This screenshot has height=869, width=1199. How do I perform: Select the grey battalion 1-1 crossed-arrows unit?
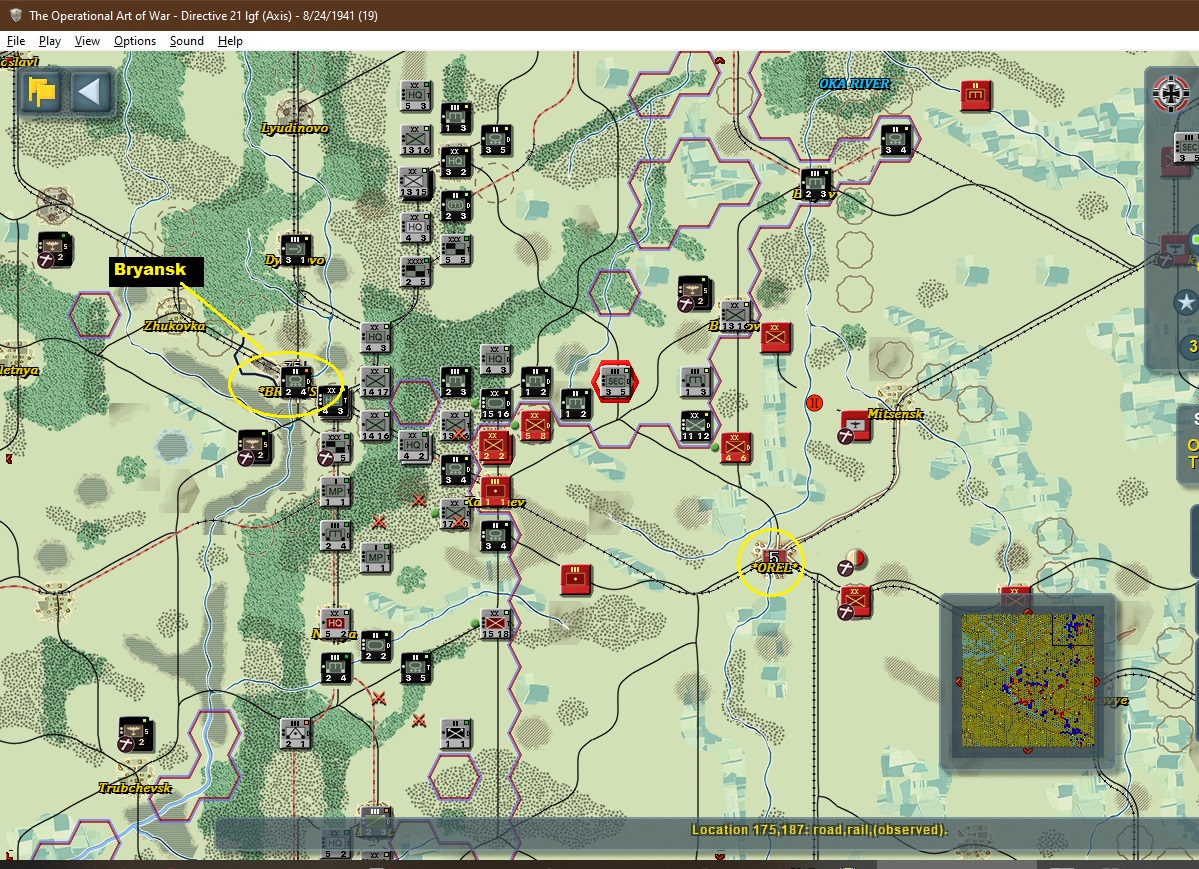pyautogui.click(x=456, y=734)
